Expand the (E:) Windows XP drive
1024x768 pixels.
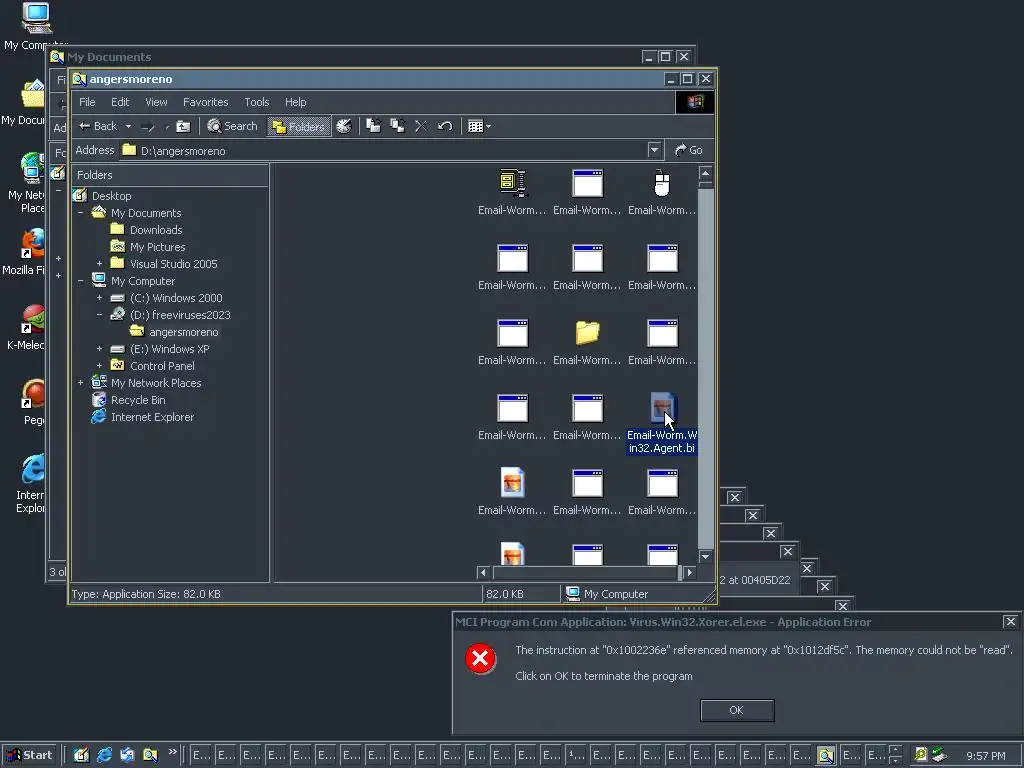[x=99, y=349]
